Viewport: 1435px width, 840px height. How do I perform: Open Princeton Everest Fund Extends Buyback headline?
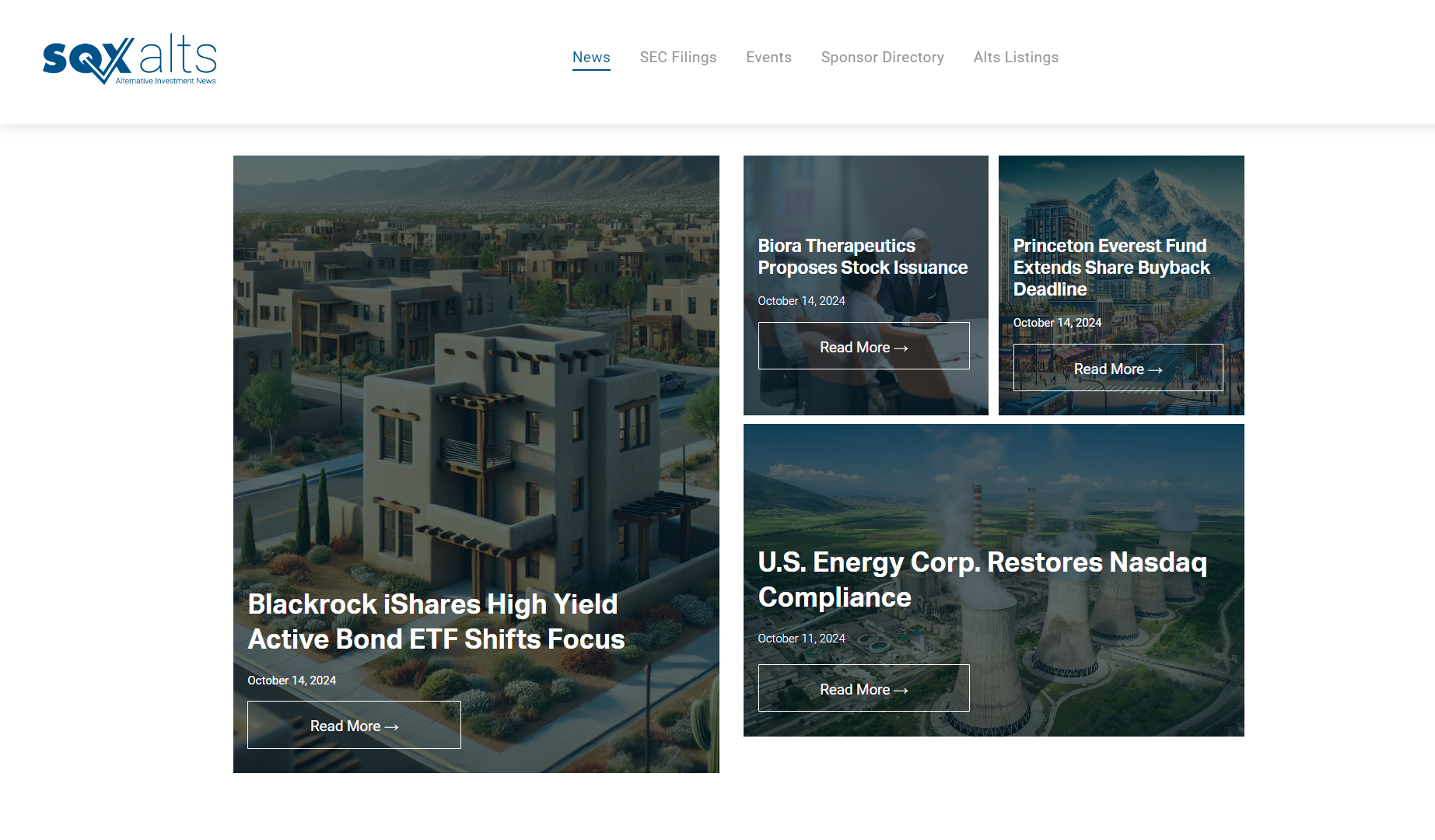click(1111, 268)
